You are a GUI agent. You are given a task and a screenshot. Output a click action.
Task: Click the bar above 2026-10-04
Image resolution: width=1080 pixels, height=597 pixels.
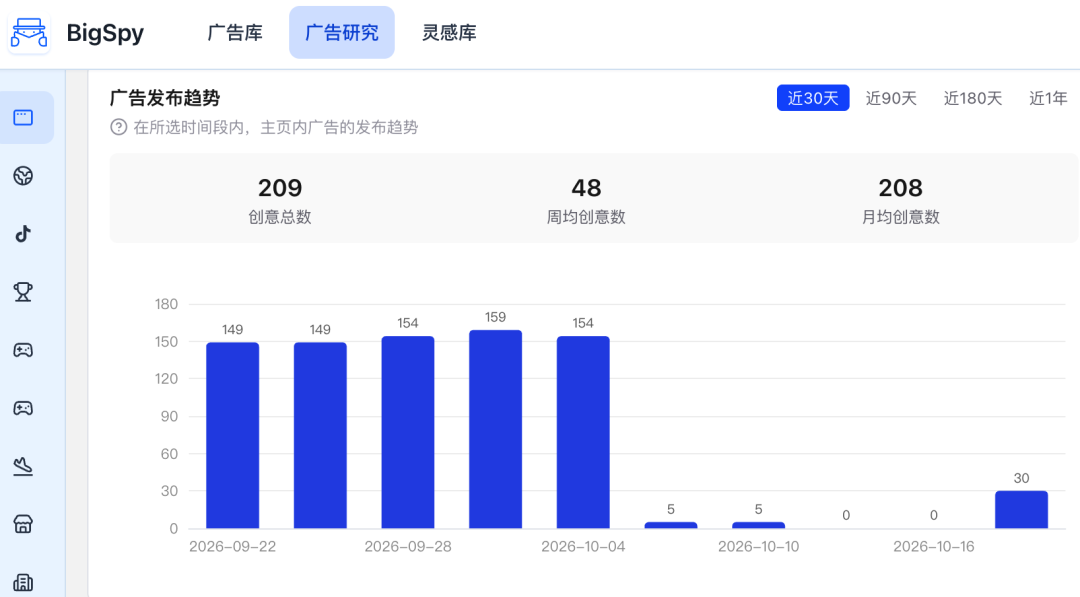pos(583,432)
